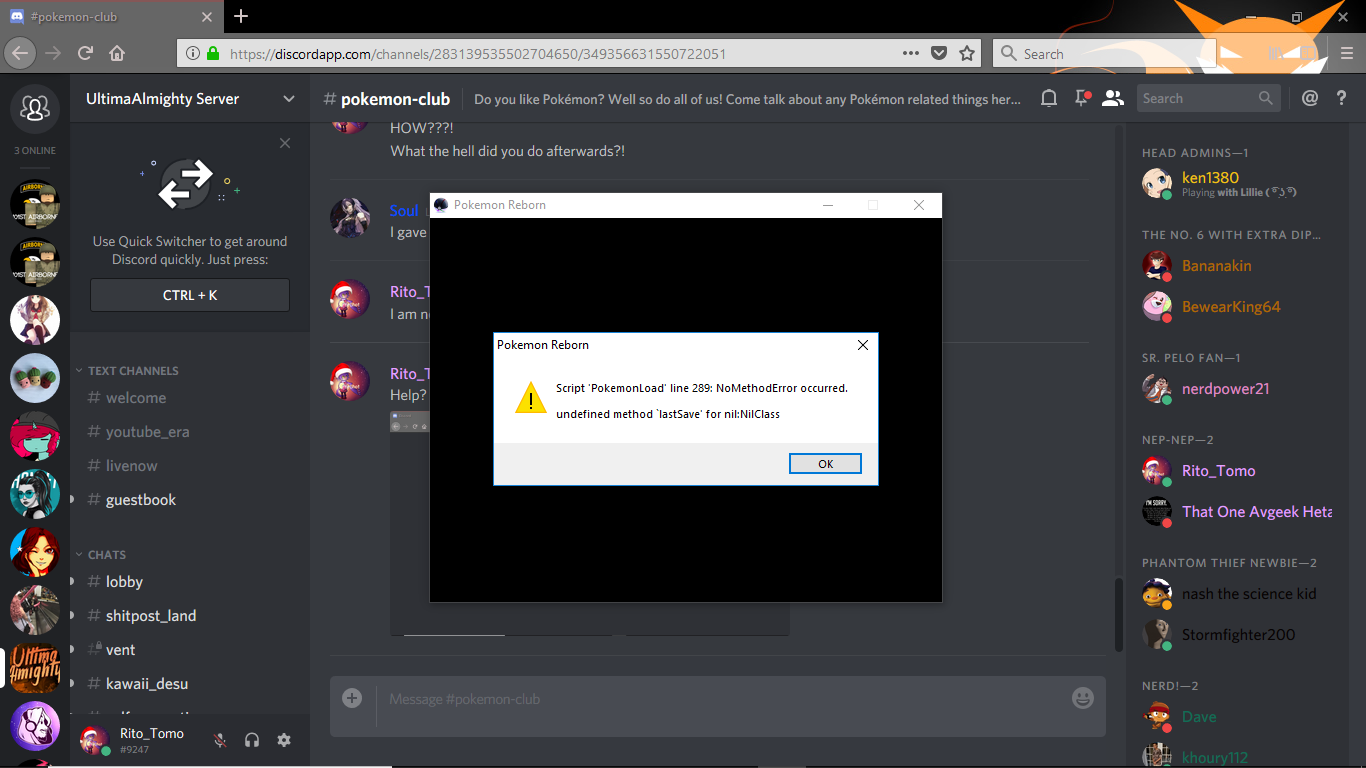Open pinned messages
1366x768 pixels.
1081,98
